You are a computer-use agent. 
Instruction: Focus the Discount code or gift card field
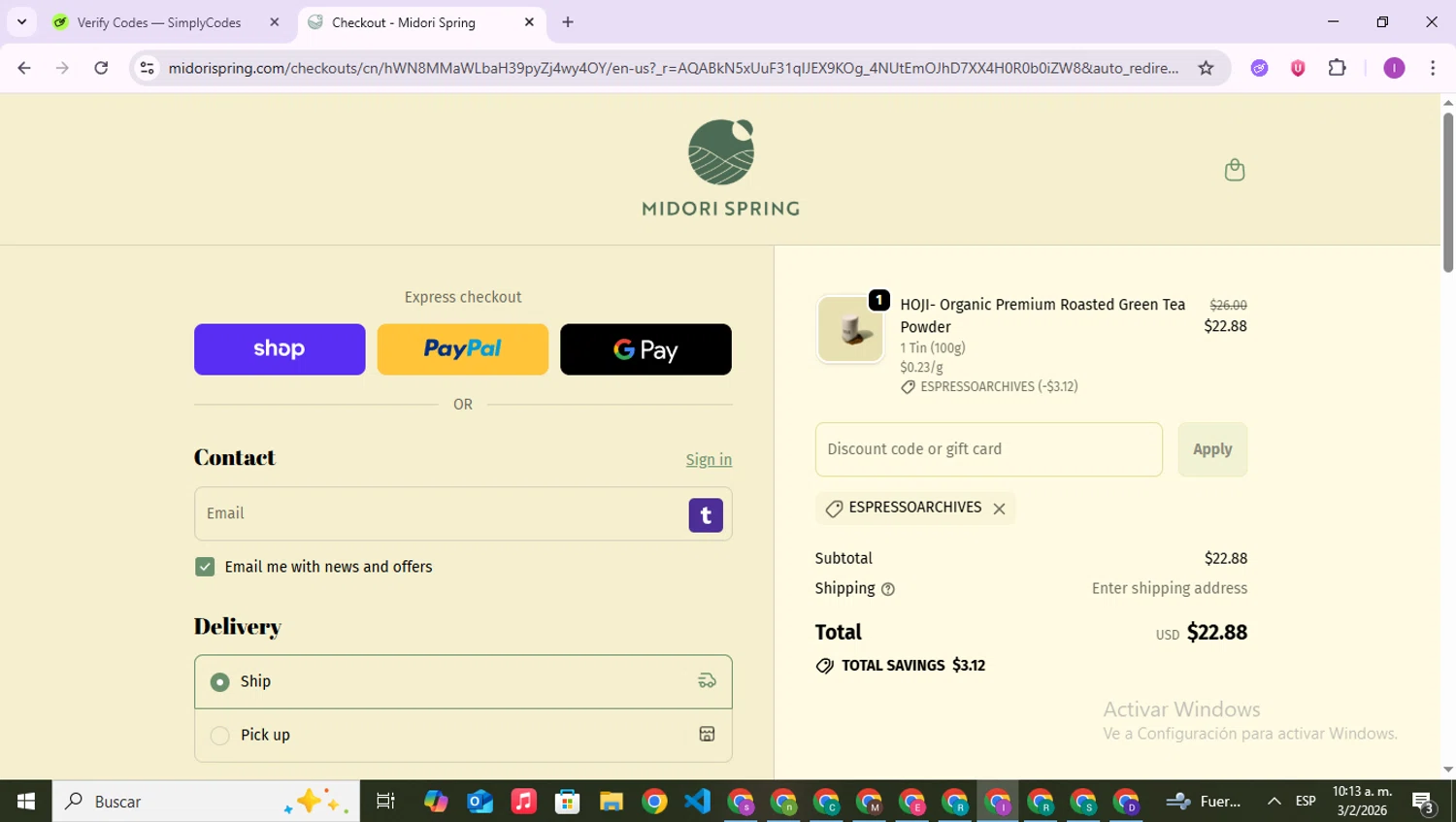click(x=988, y=449)
